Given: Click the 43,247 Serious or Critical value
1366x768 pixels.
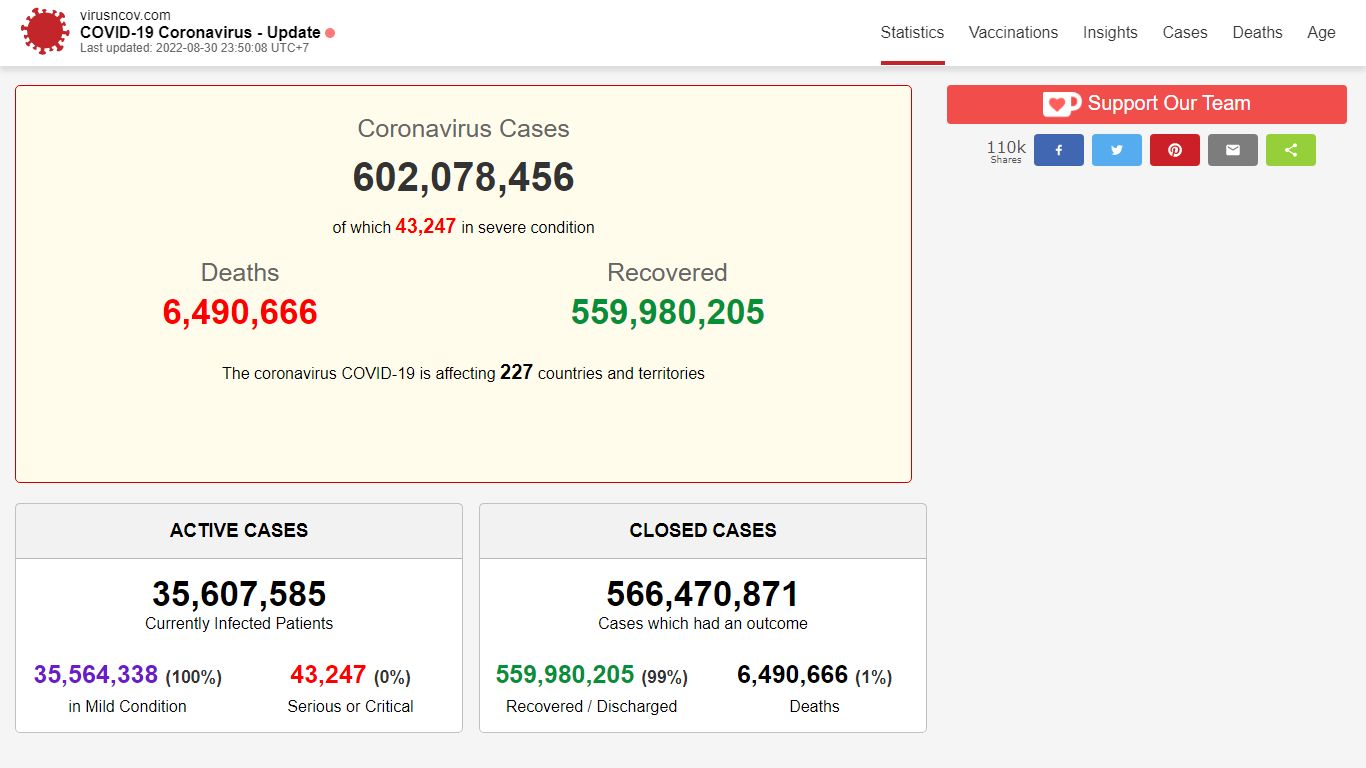Looking at the screenshot, I should click(x=328, y=675).
